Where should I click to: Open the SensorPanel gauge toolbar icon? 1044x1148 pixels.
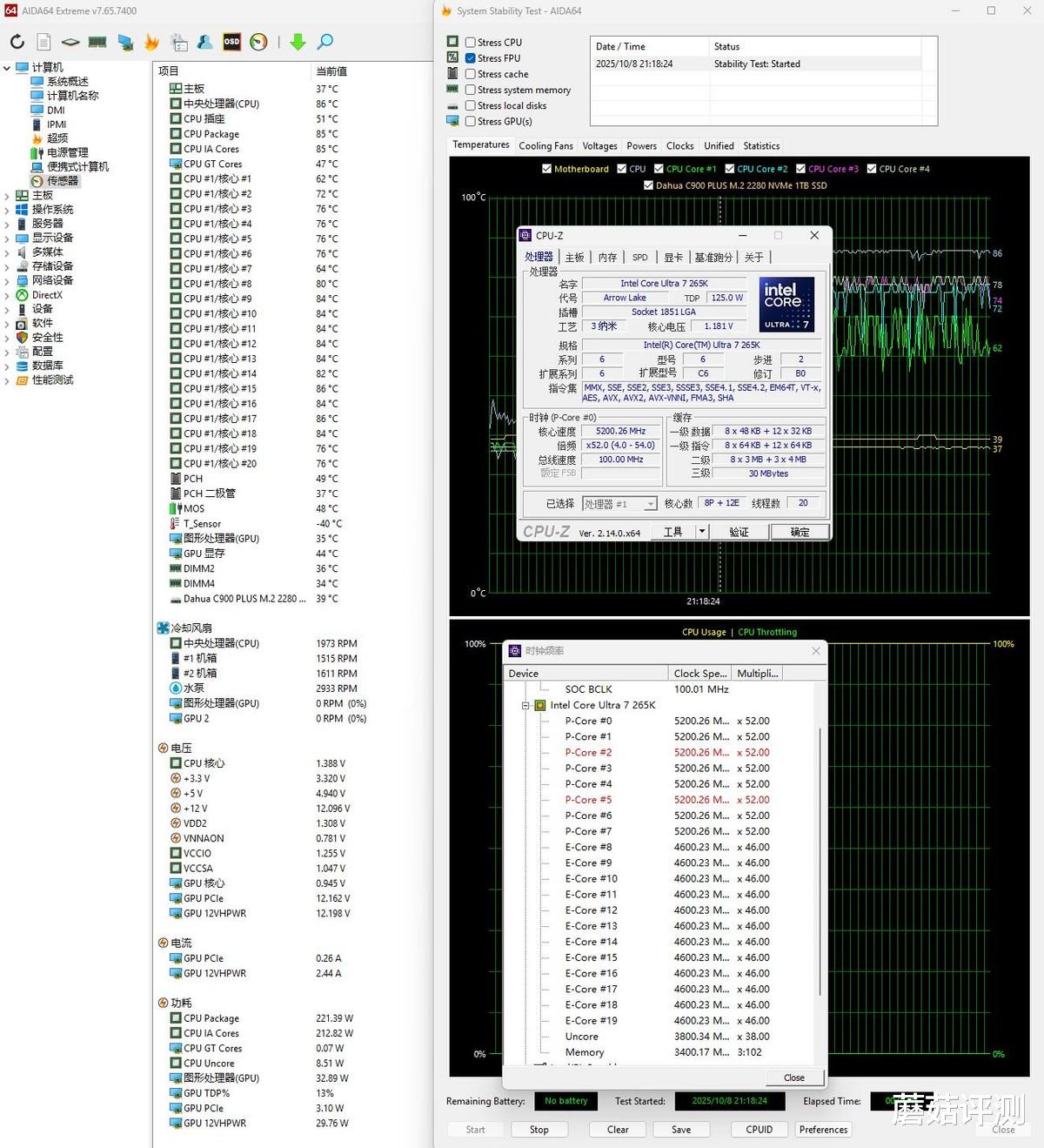click(x=258, y=42)
